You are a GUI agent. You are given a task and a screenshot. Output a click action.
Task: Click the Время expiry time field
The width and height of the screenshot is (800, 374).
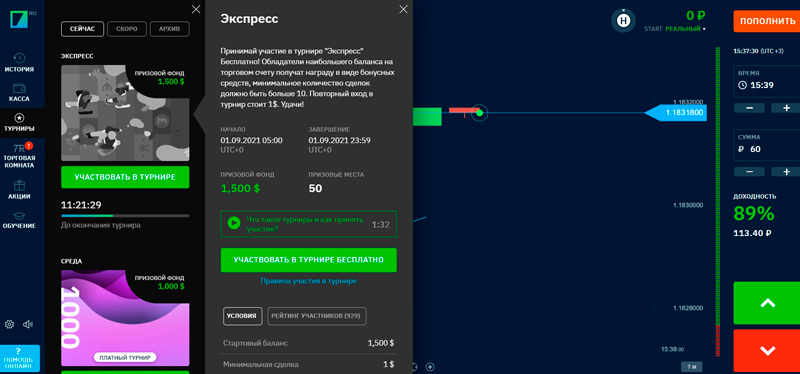[x=767, y=81]
